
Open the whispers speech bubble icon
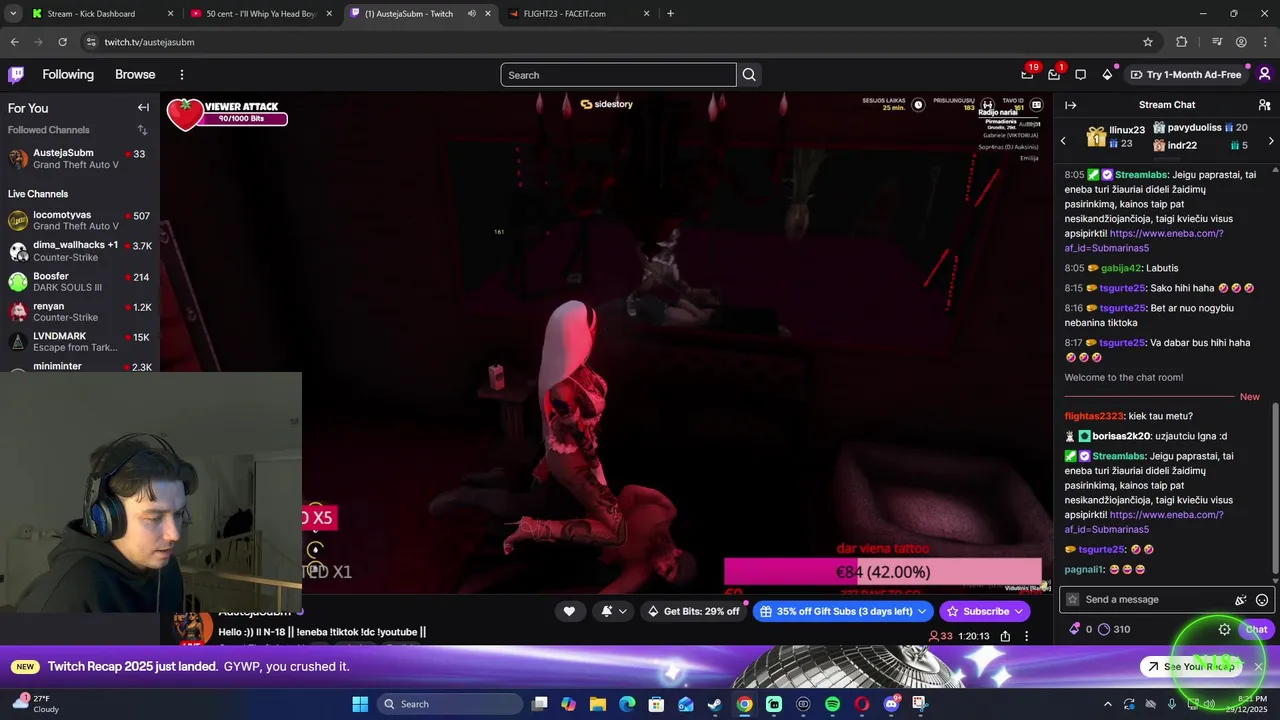click(1080, 74)
